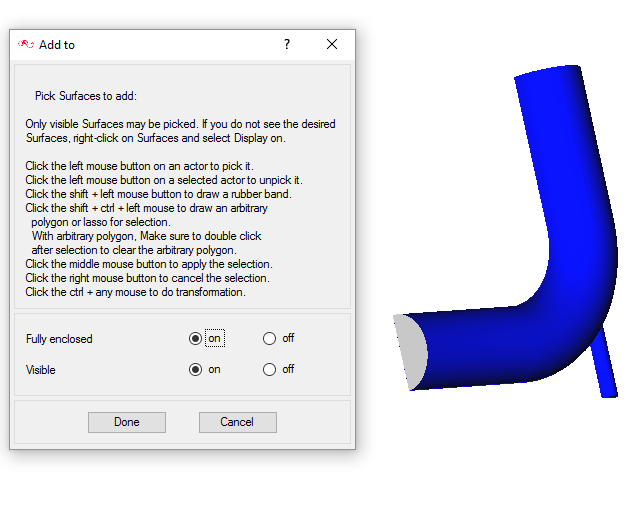Set Visible option to on

(195, 370)
